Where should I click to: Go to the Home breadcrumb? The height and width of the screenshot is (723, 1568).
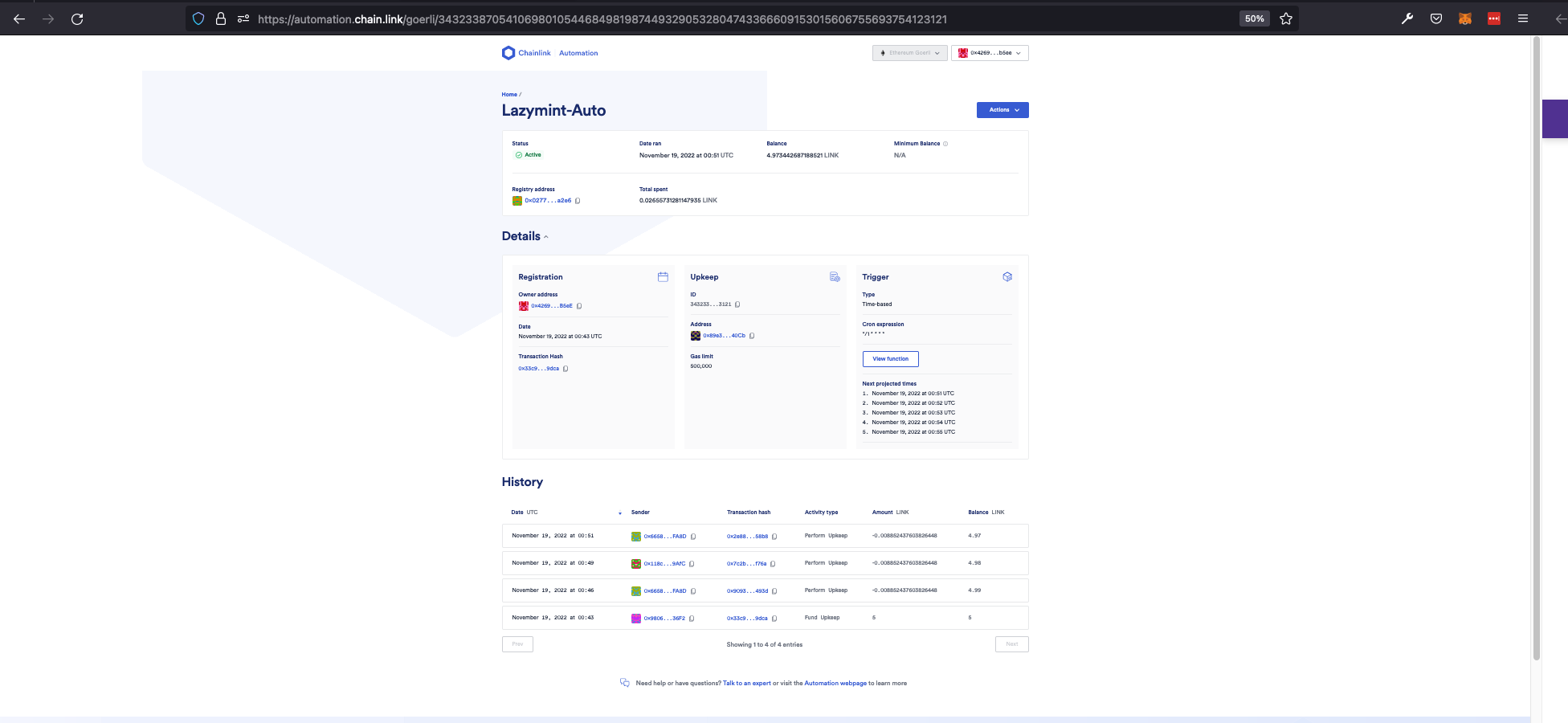[x=509, y=95]
